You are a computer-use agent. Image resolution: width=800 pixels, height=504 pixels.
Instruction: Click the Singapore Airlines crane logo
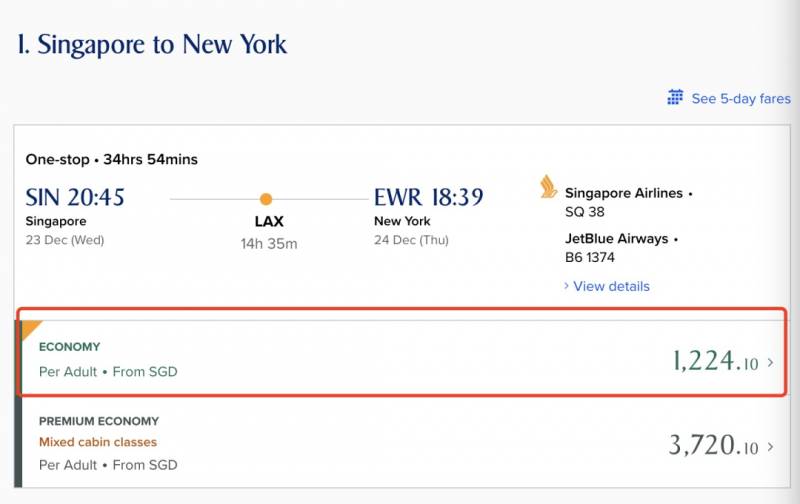tap(548, 187)
